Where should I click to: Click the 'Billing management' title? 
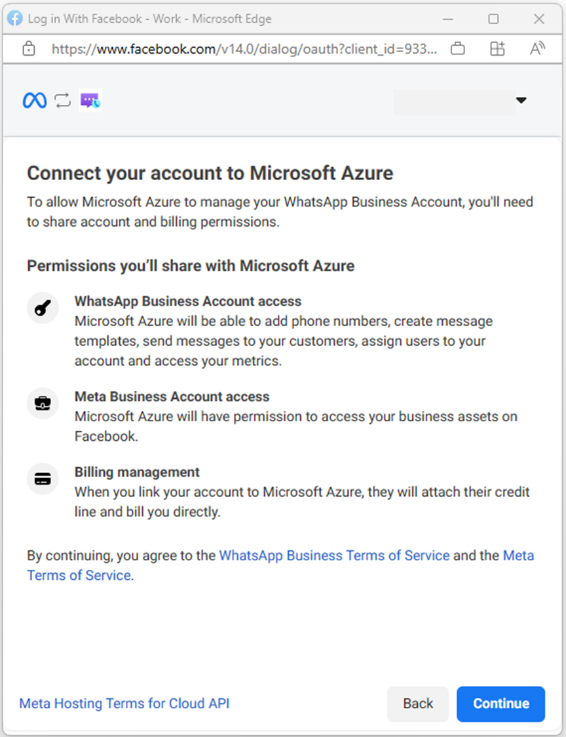tap(137, 472)
